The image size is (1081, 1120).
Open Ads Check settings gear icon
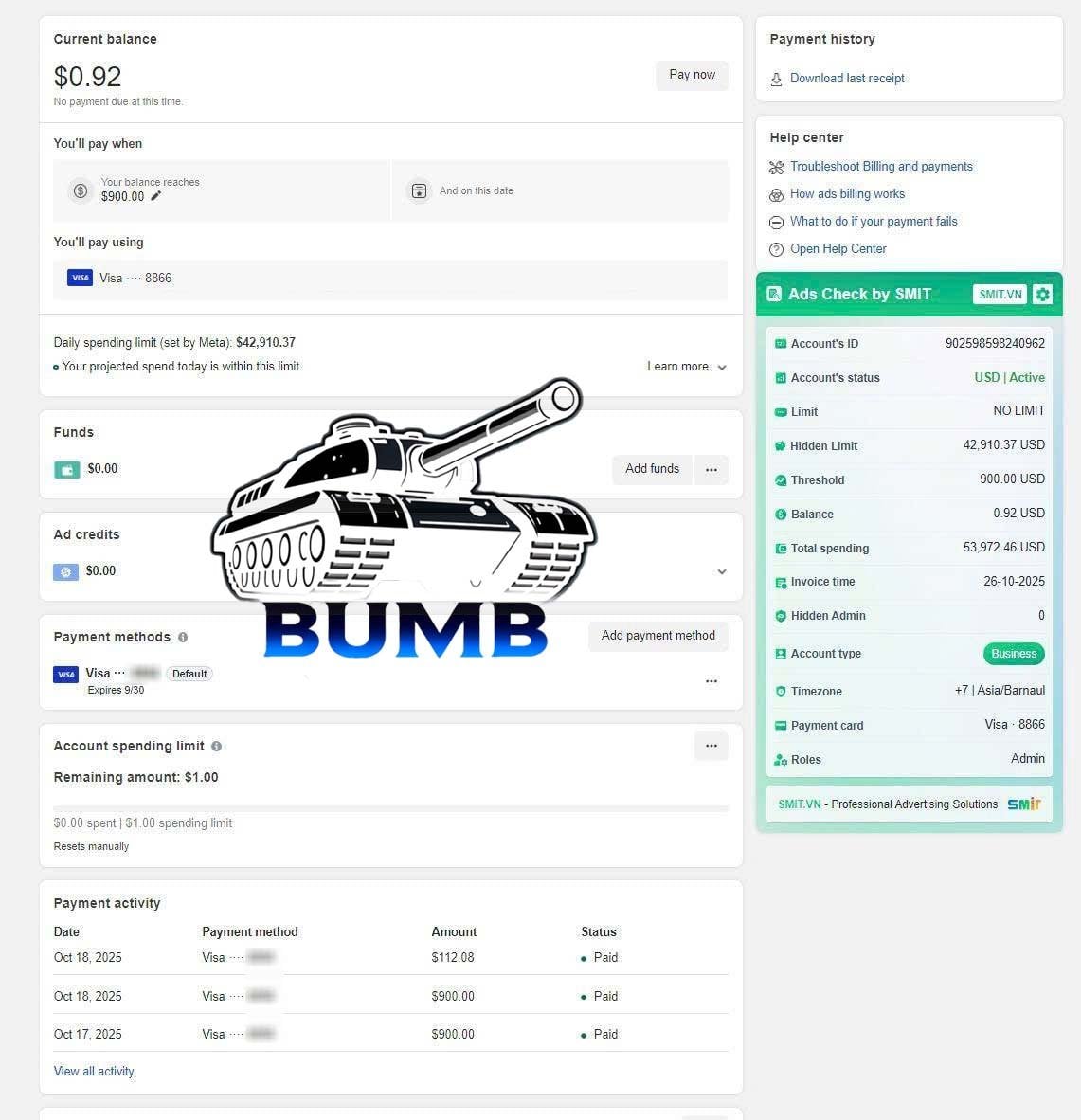[x=1042, y=295]
